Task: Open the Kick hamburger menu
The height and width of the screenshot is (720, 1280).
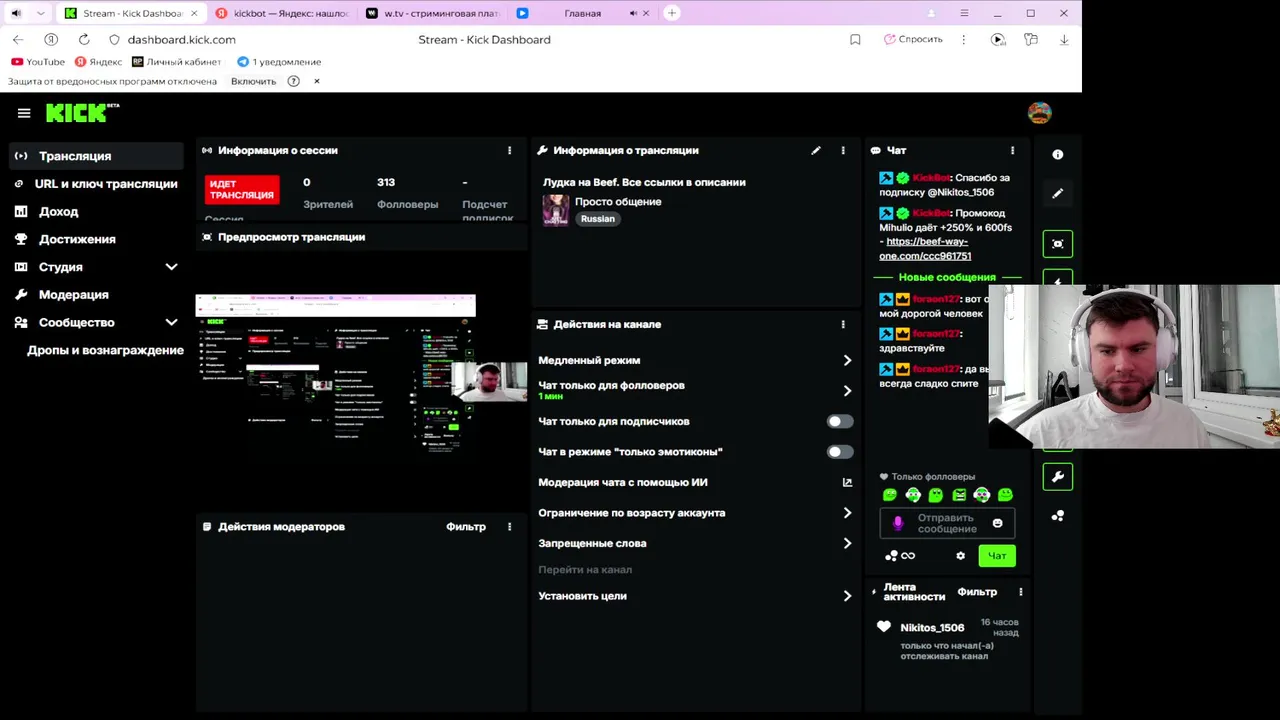Action: click(x=24, y=113)
